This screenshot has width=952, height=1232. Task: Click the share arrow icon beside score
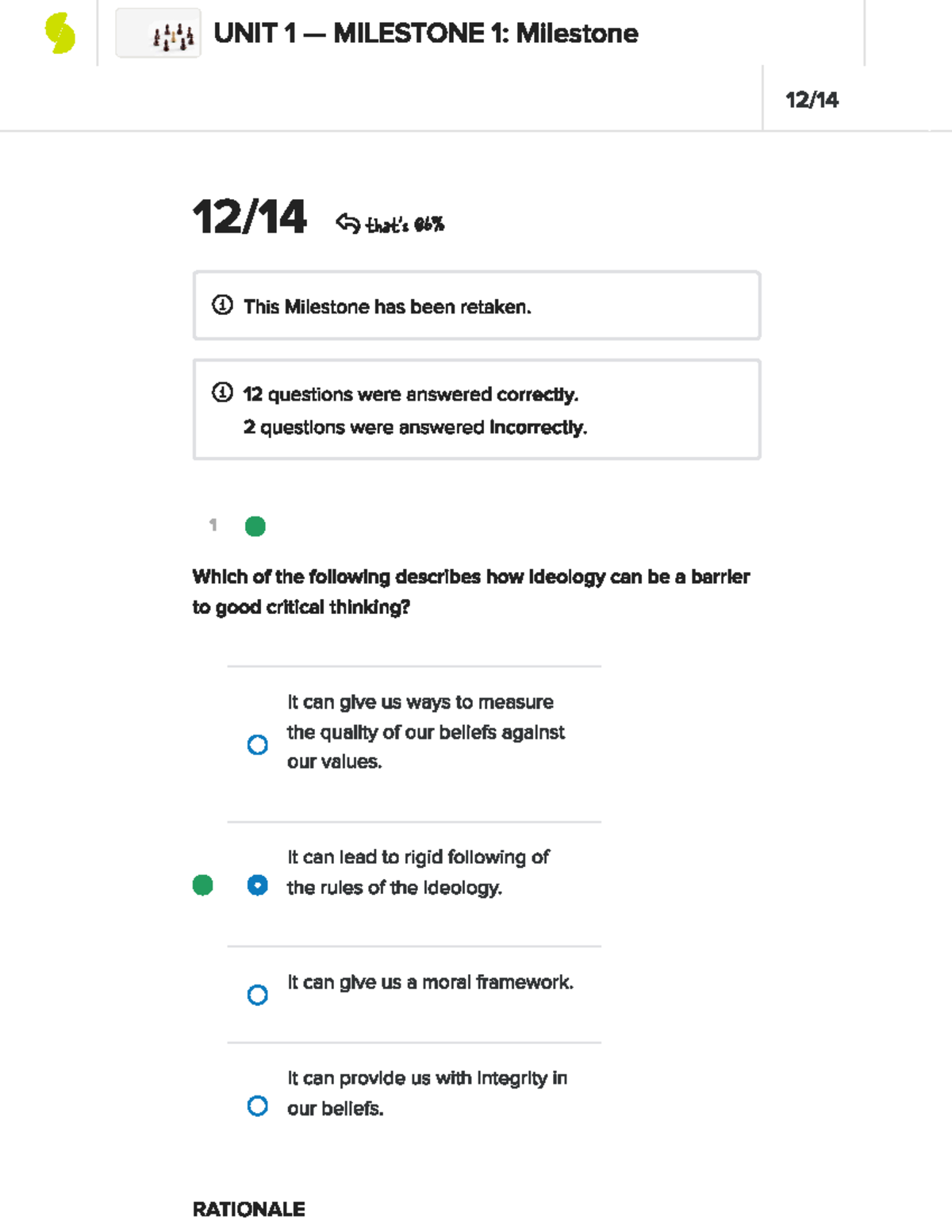347,223
